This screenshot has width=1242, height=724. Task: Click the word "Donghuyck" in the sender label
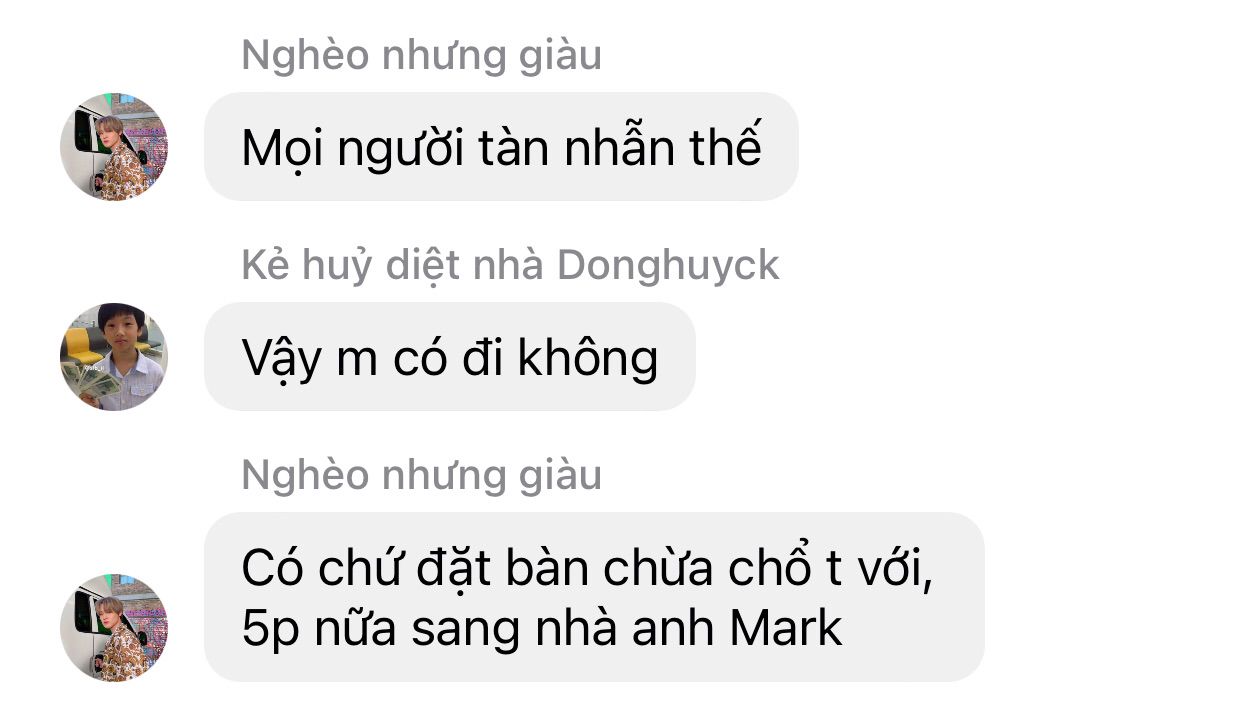(x=668, y=266)
